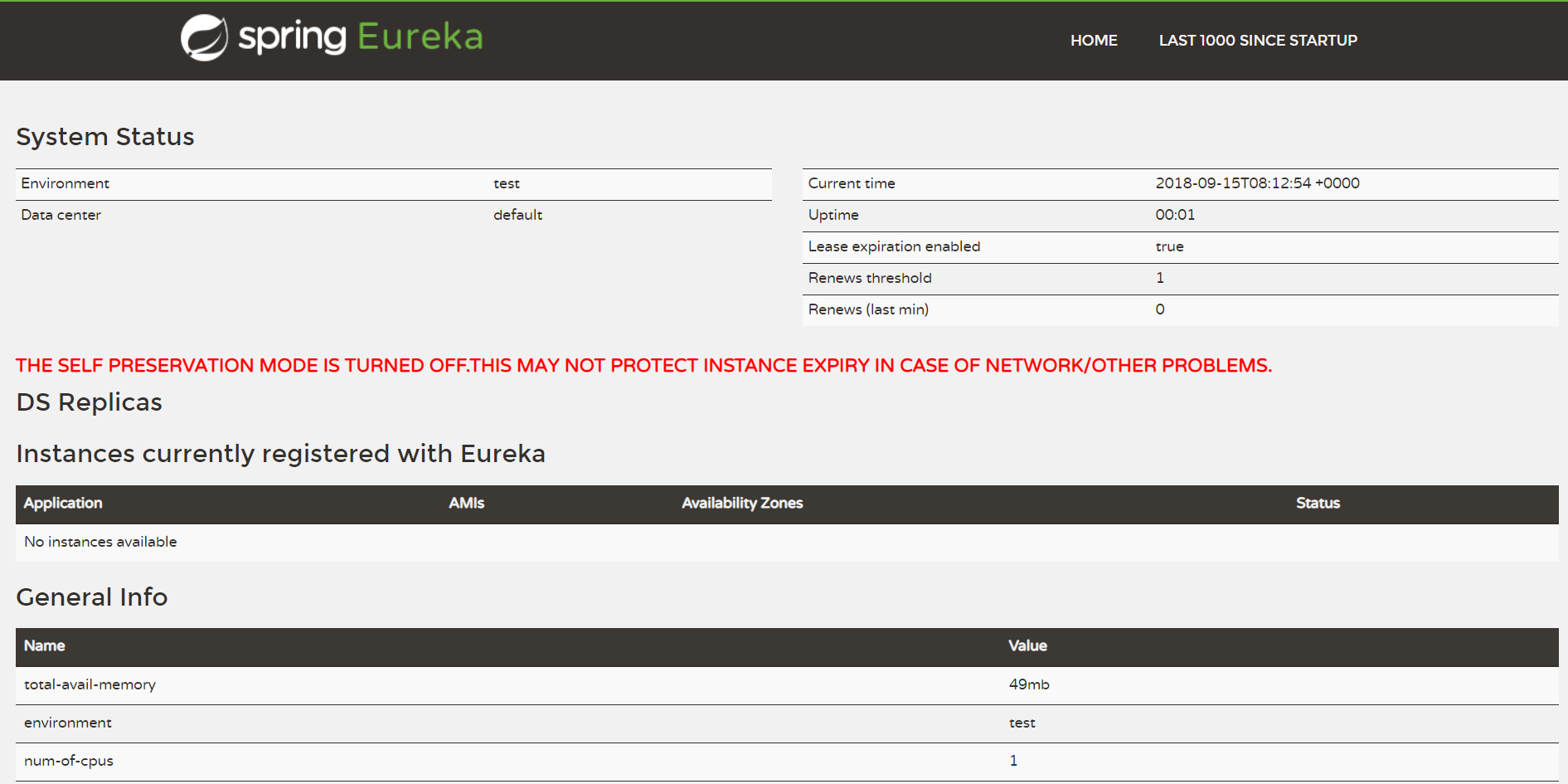Click the No instances available row
1568x784 pixels.
(x=100, y=542)
